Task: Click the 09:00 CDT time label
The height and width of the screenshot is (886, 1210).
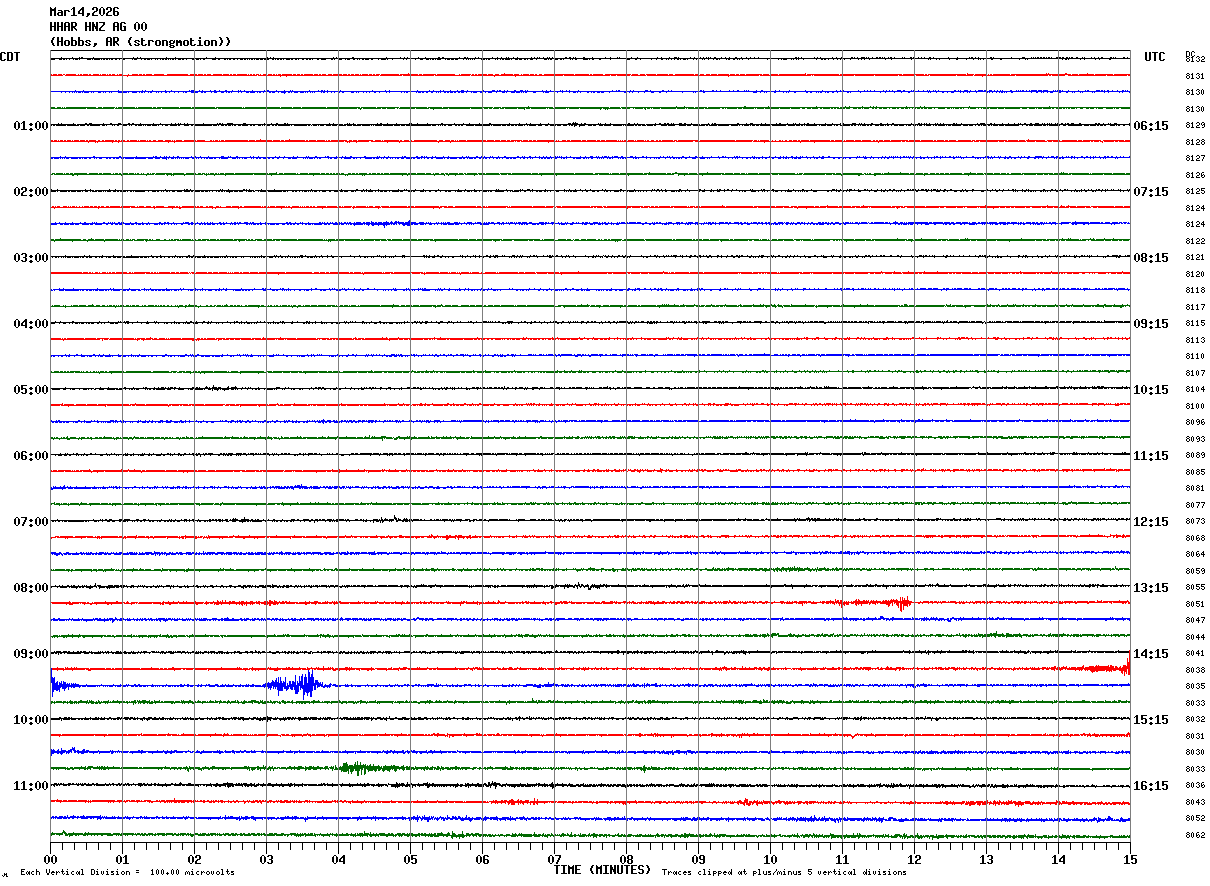Action: click(30, 654)
